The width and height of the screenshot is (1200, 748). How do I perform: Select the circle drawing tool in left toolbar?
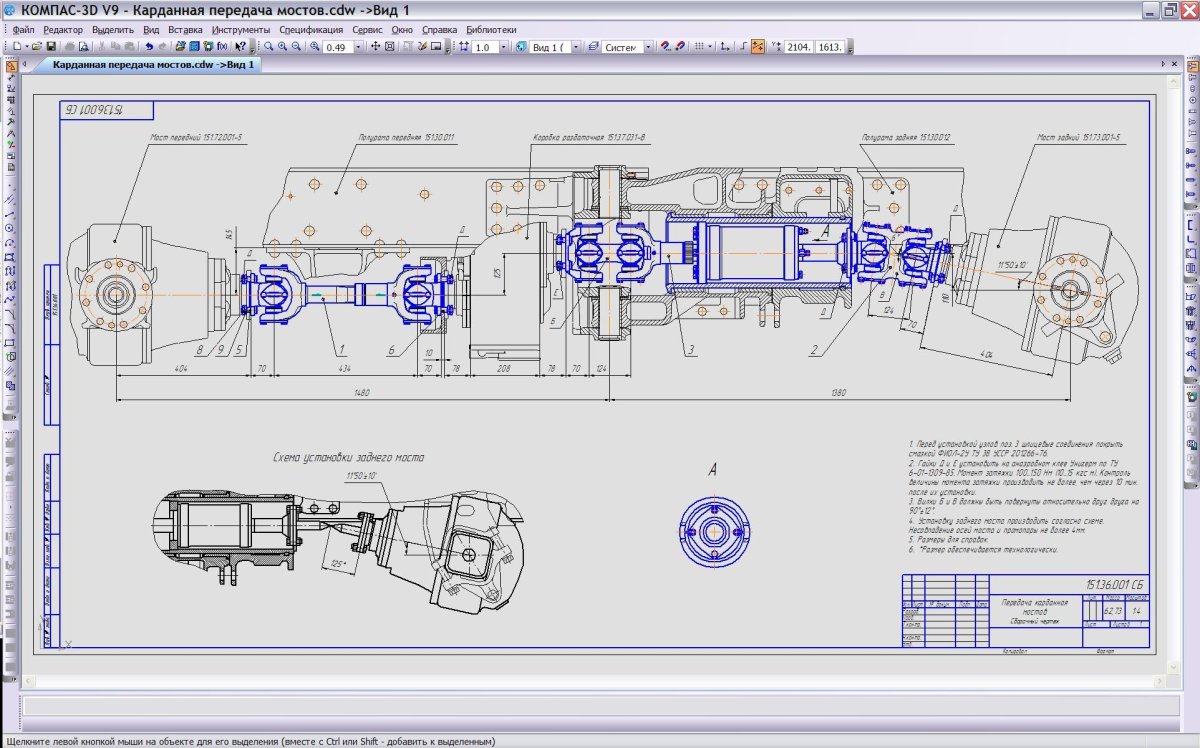click(x=9, y=228)
